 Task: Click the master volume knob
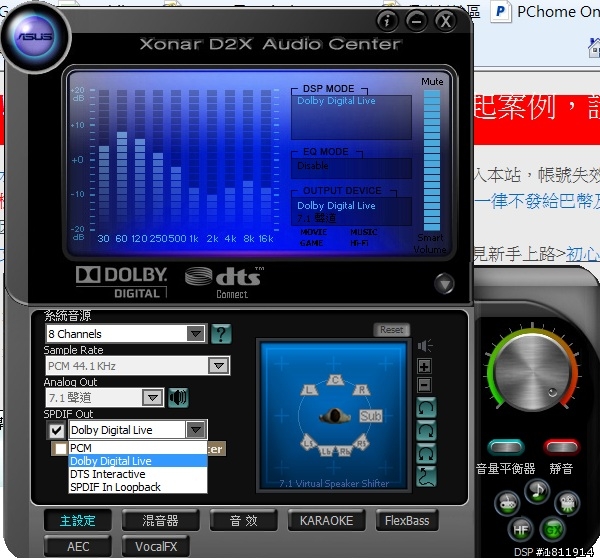532,372
